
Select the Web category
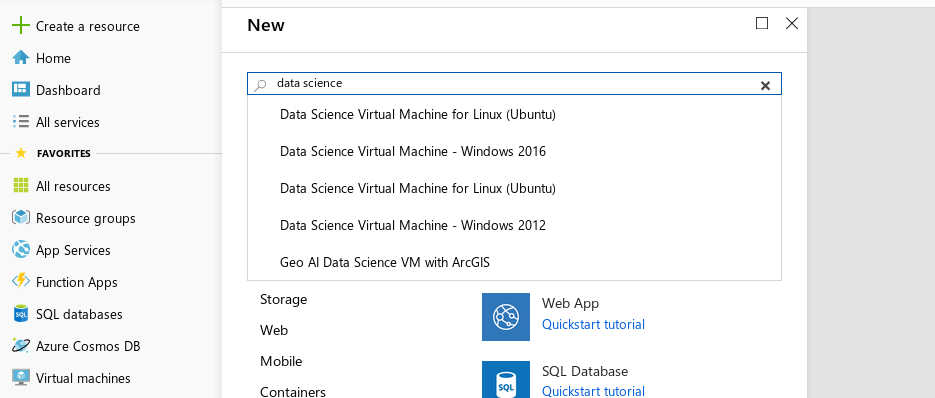[x=274, y=330]
